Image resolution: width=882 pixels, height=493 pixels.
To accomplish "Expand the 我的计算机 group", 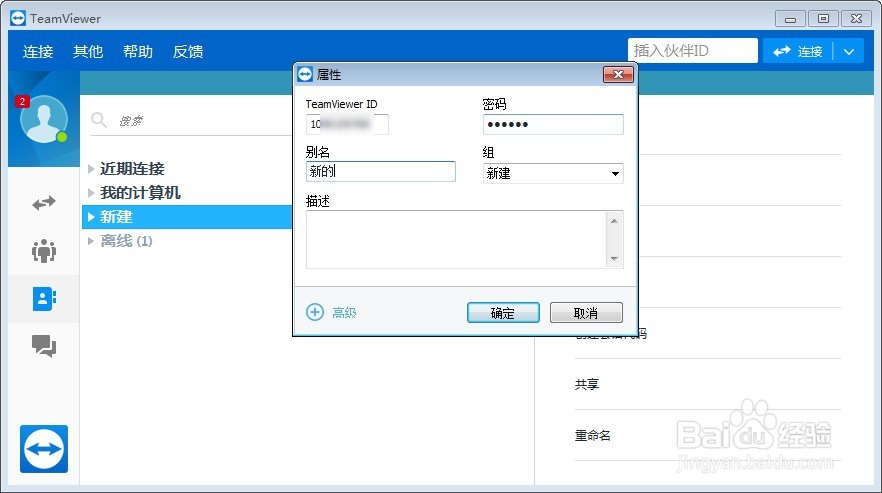I will tap(91, 192).
